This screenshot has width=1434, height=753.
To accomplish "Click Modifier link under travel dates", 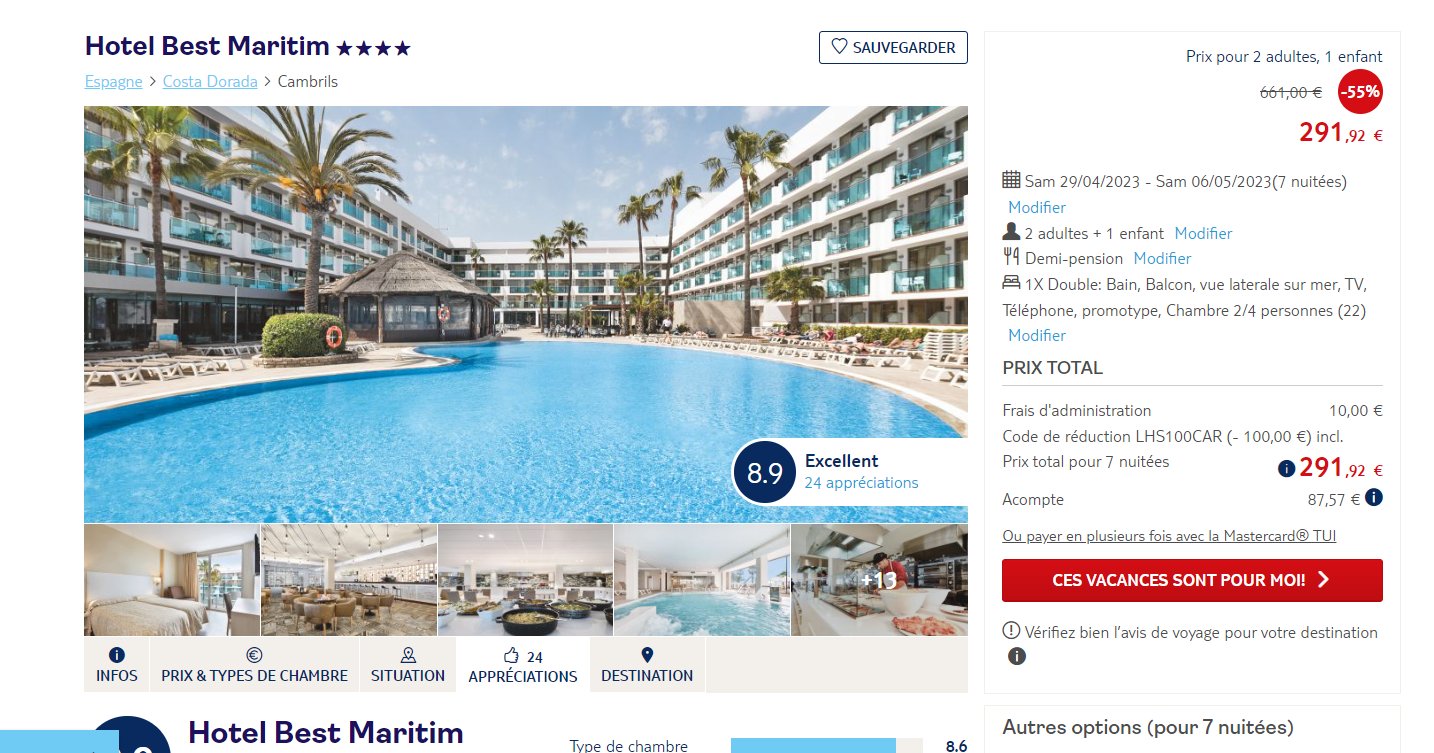I will click(1037, 207).
